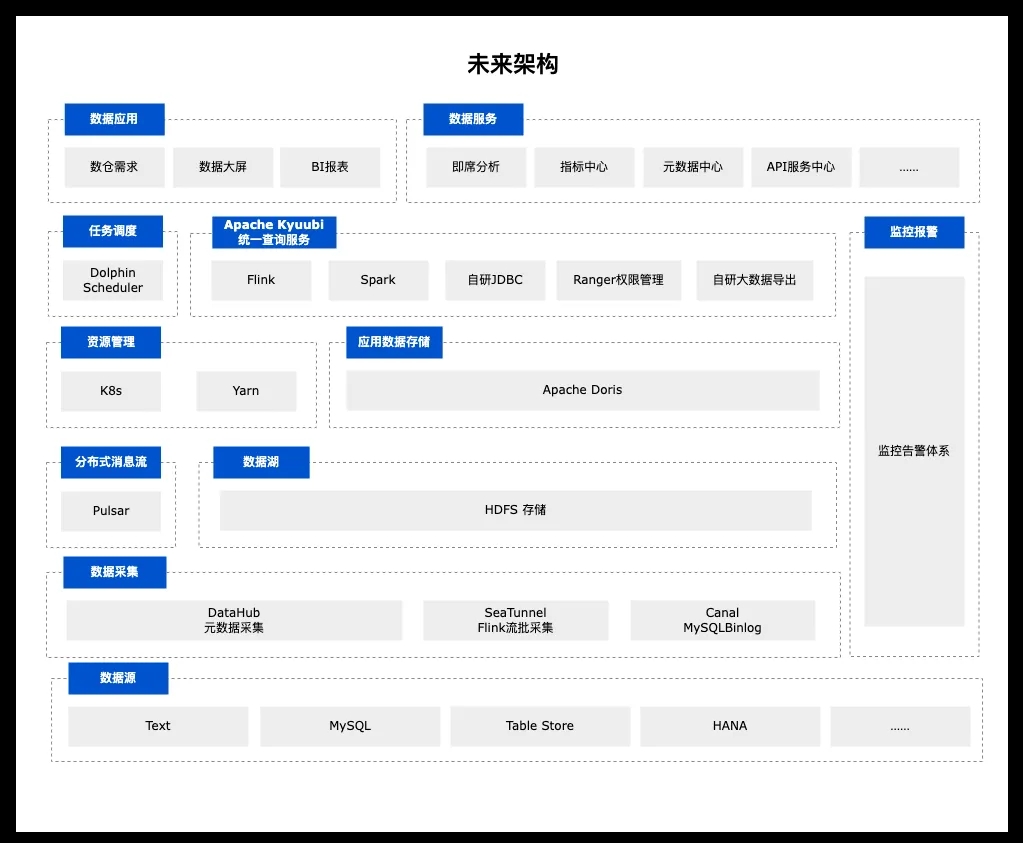1023x843 pixels.
Task: Click the Text data source box
Action: coord(158,726)
